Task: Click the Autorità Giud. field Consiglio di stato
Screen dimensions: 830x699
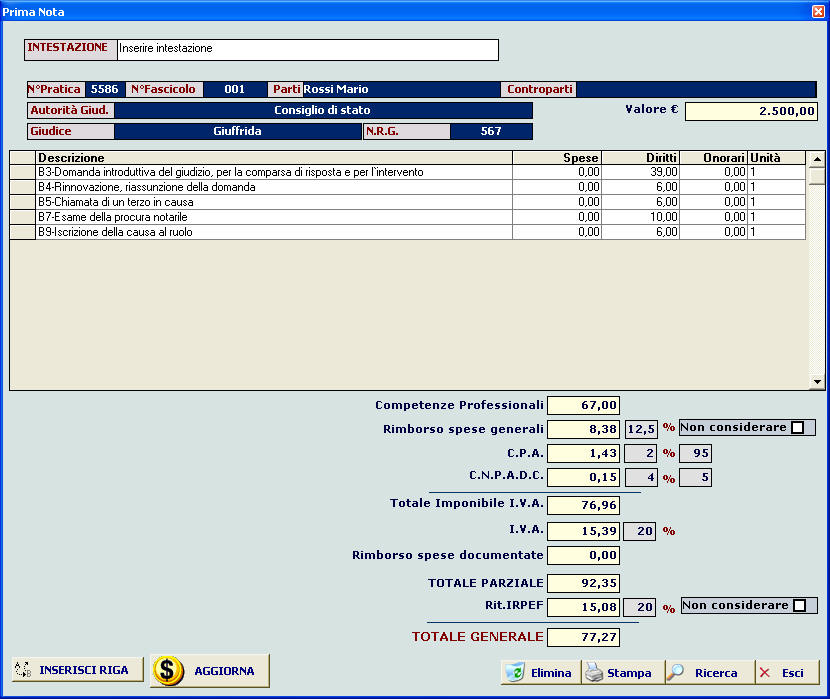Action: (x=323, y=110)
